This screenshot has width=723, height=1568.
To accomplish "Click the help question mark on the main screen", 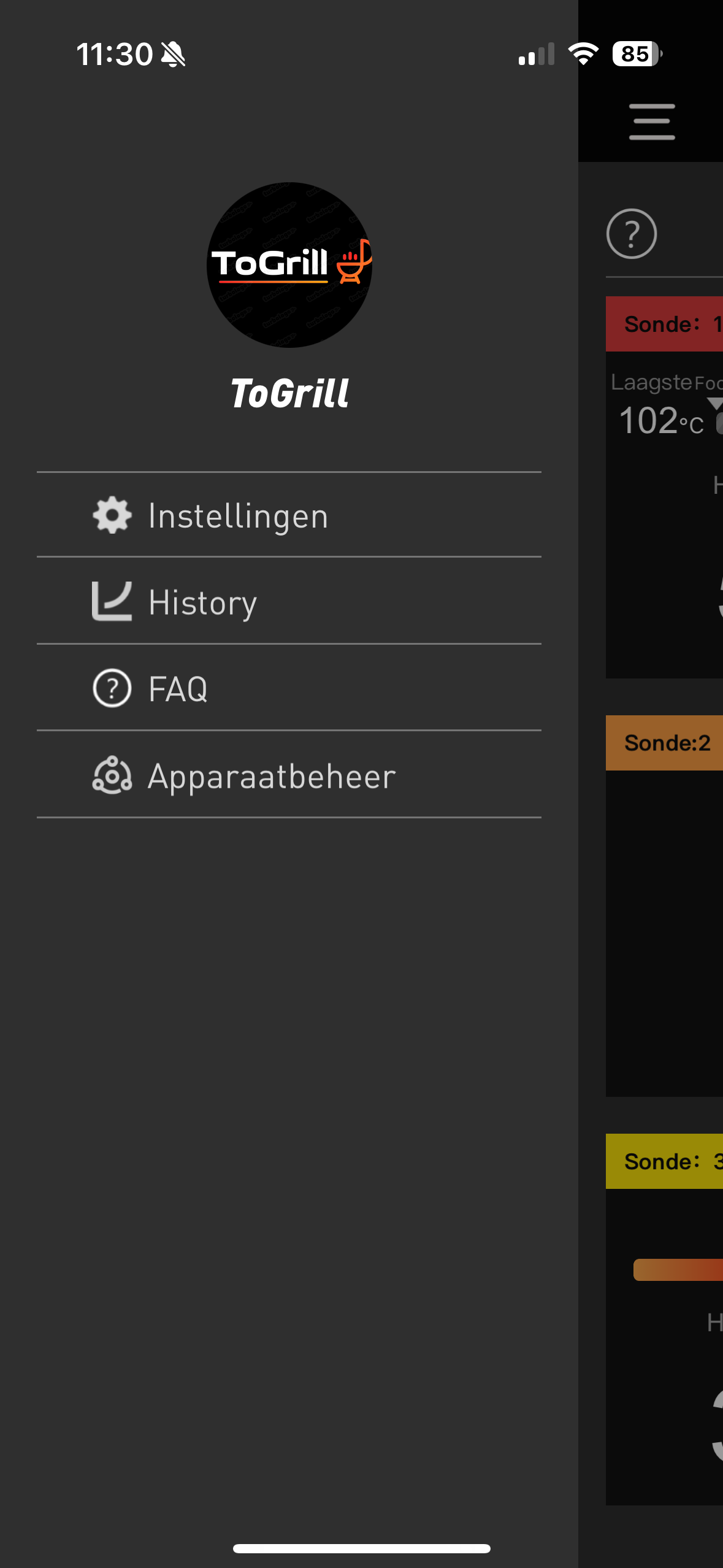I will pyautogui.click(x=632, y=234).
